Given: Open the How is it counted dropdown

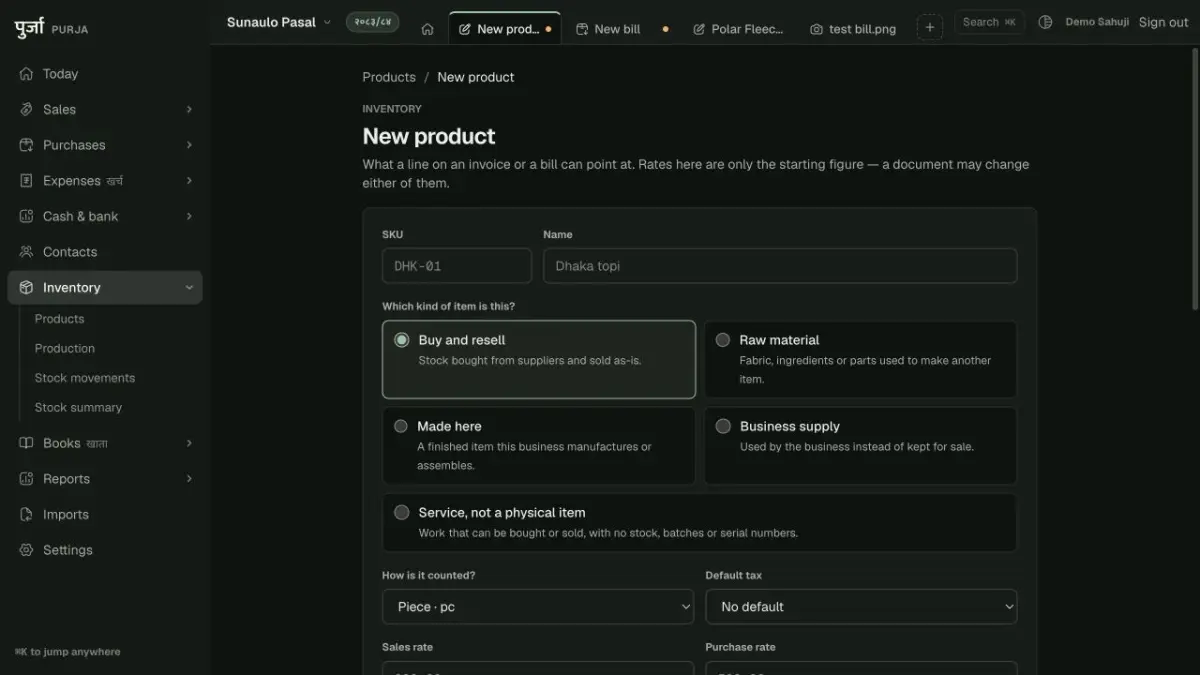Looking at the screenshot, I should click(x=538, y=607).
